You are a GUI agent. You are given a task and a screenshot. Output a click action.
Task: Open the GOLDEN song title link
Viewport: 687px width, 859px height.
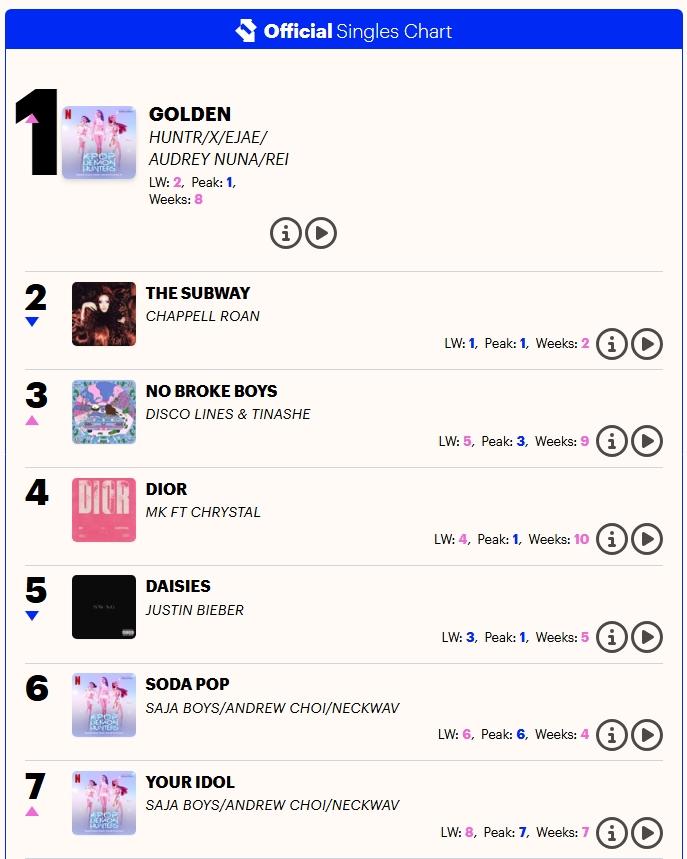189,114
